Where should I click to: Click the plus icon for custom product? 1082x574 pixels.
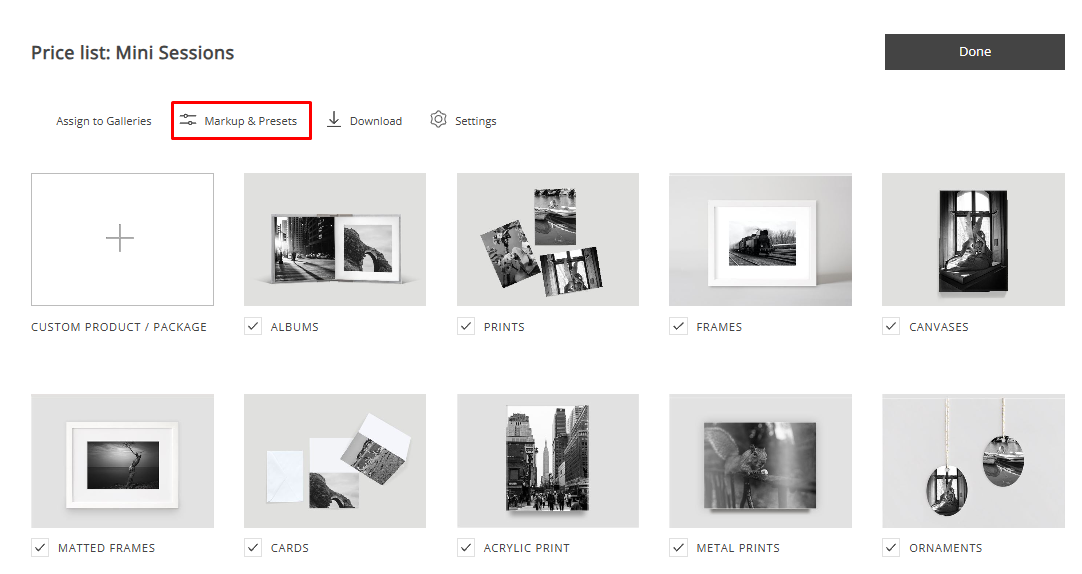point(120,239)
